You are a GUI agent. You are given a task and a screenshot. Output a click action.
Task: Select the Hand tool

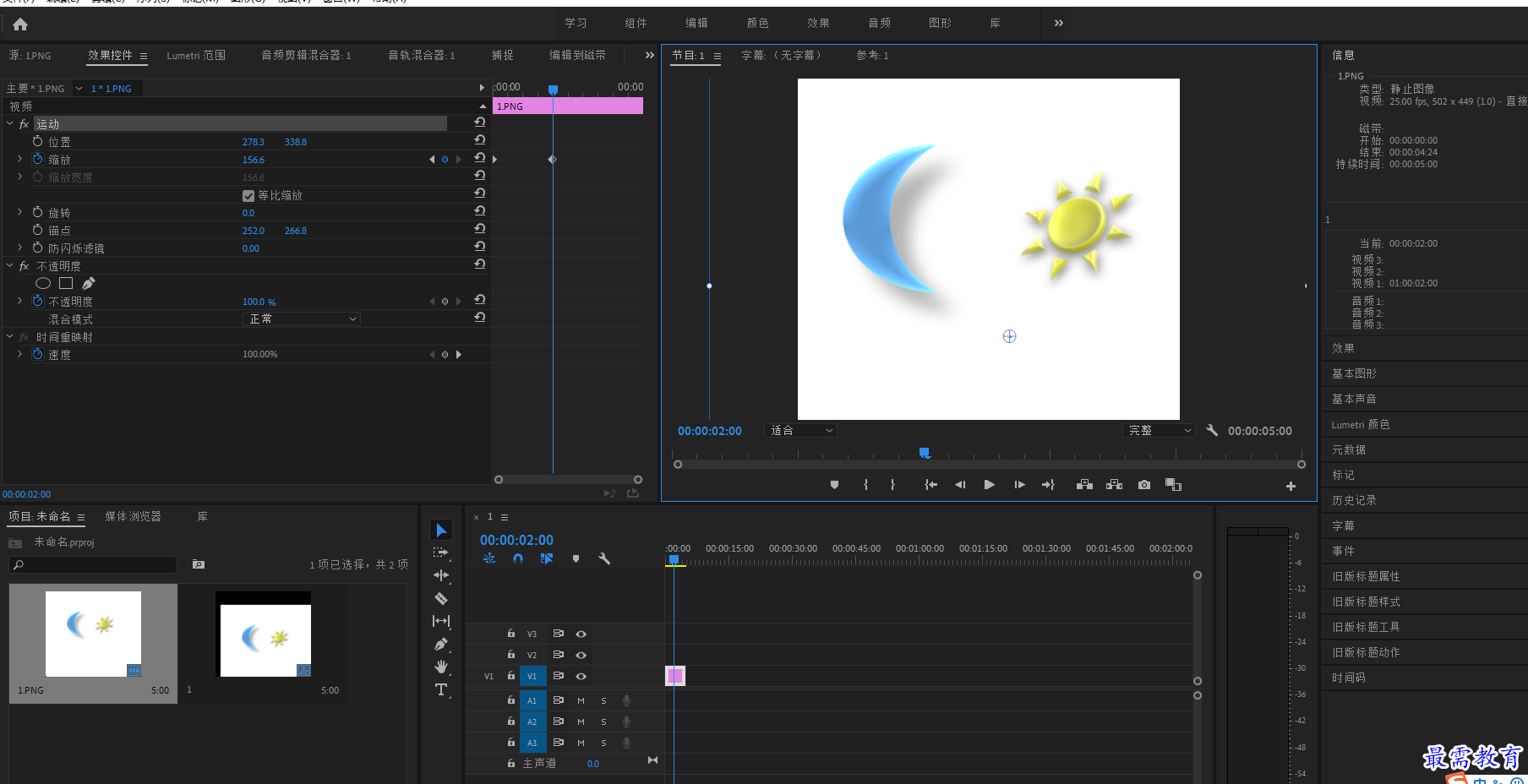441,667
